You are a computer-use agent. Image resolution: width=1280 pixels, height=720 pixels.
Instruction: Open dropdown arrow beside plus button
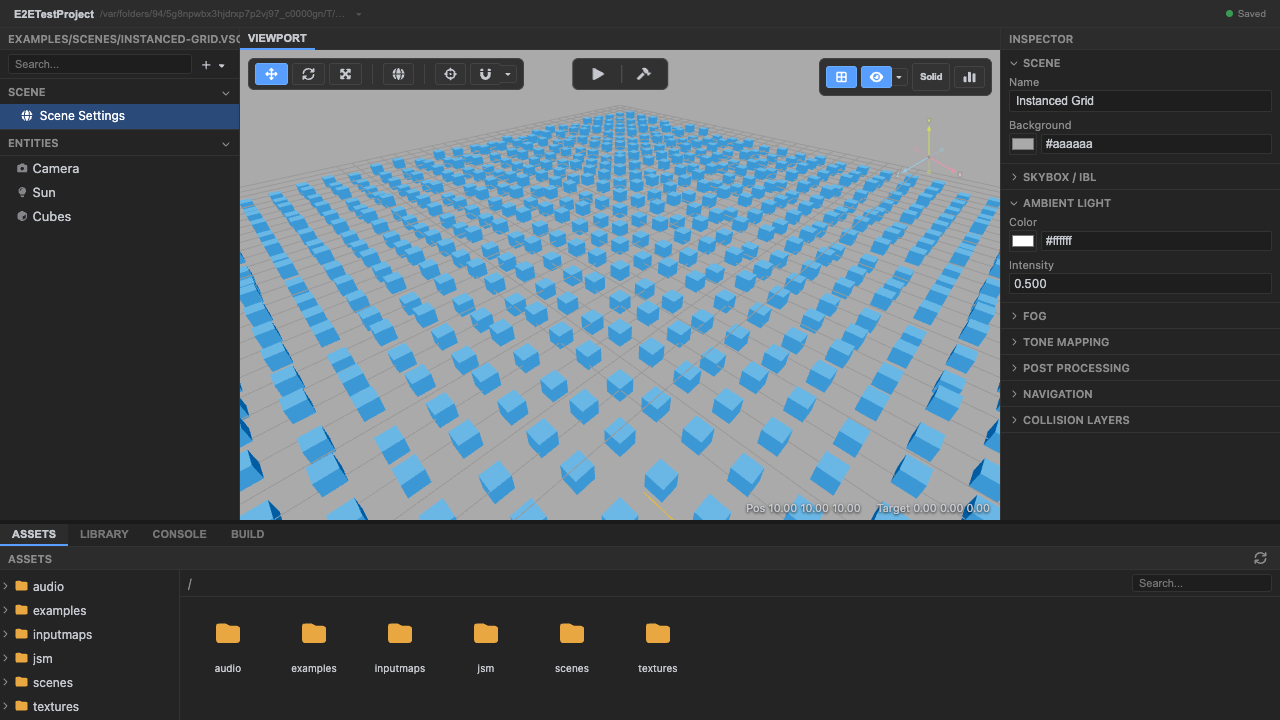tap(222, 65)
